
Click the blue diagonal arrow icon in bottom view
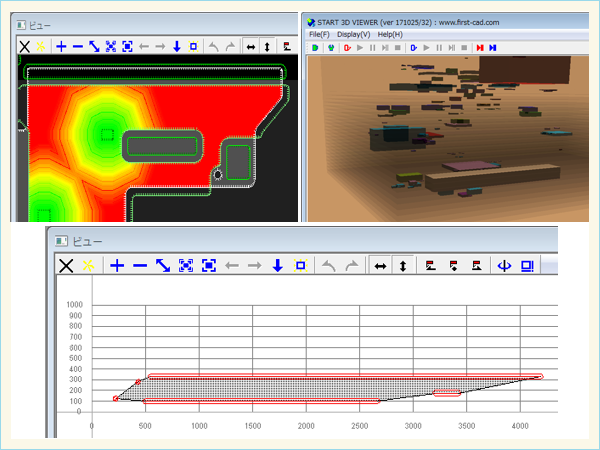pyautogui.click(x=163, y=265)
